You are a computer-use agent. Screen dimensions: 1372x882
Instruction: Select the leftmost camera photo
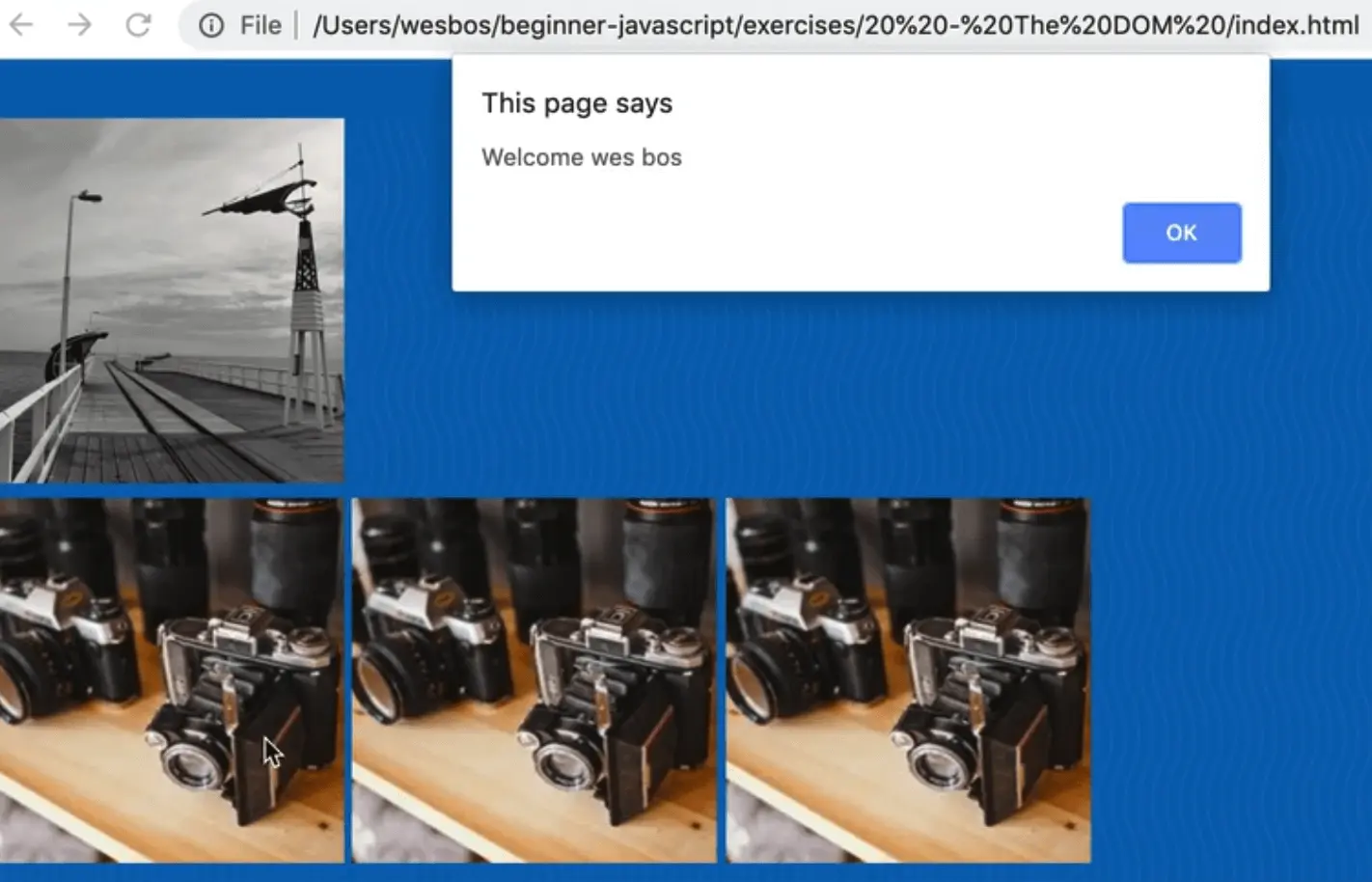click(171, 679)
